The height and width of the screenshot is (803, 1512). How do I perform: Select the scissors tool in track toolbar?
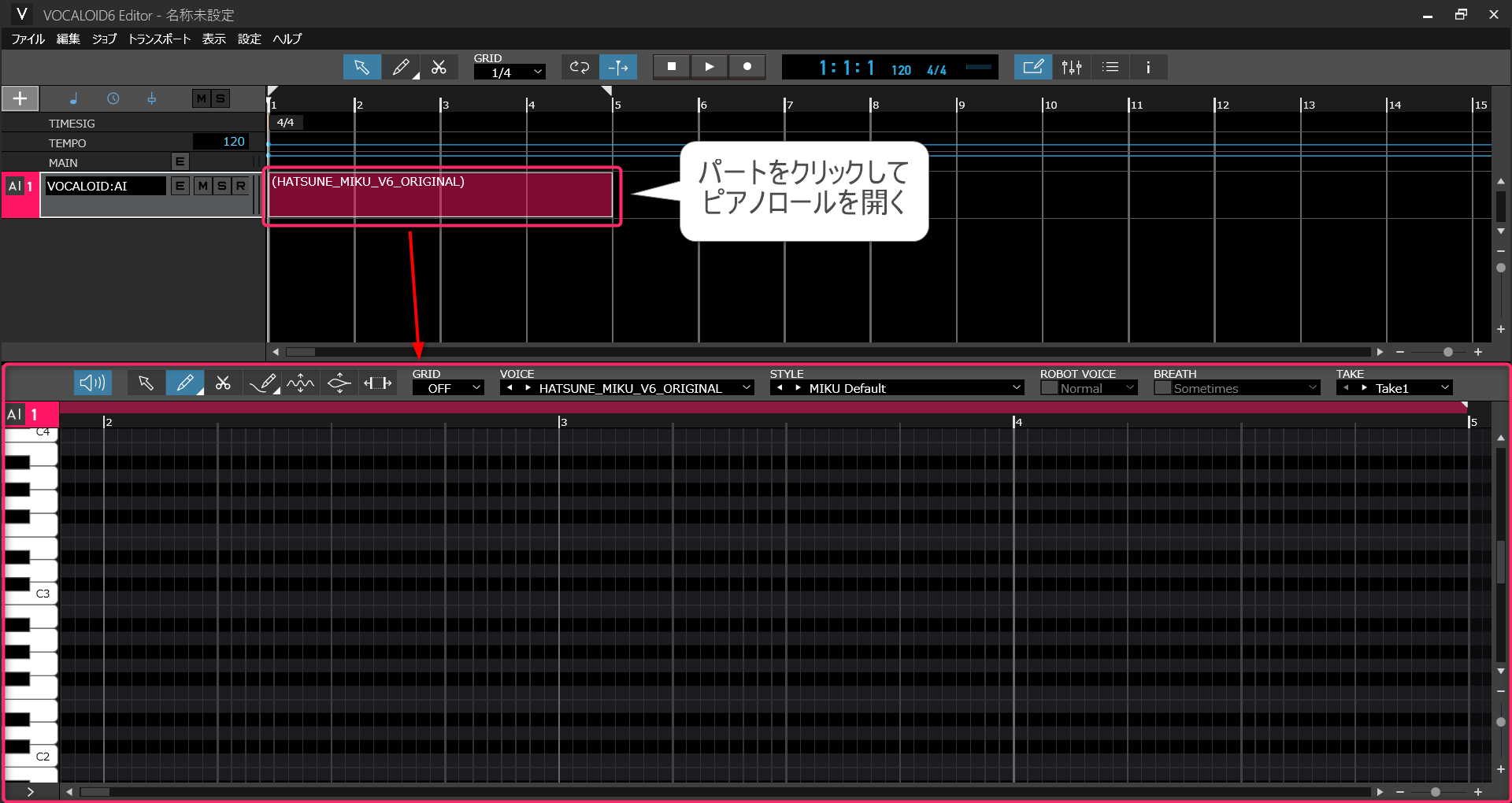point(439,67)
